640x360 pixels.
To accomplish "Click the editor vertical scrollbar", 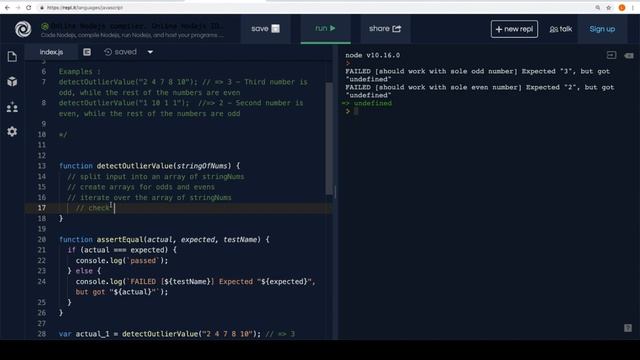I will point(329,139).
